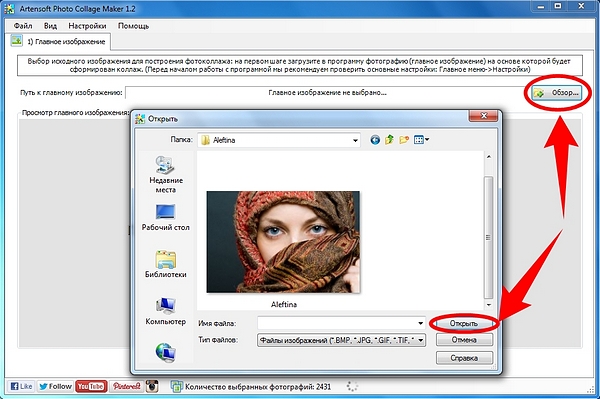Click the Aleftina file name label
Image resolution: width=600 pixels, height=399 pixels.
284,305
